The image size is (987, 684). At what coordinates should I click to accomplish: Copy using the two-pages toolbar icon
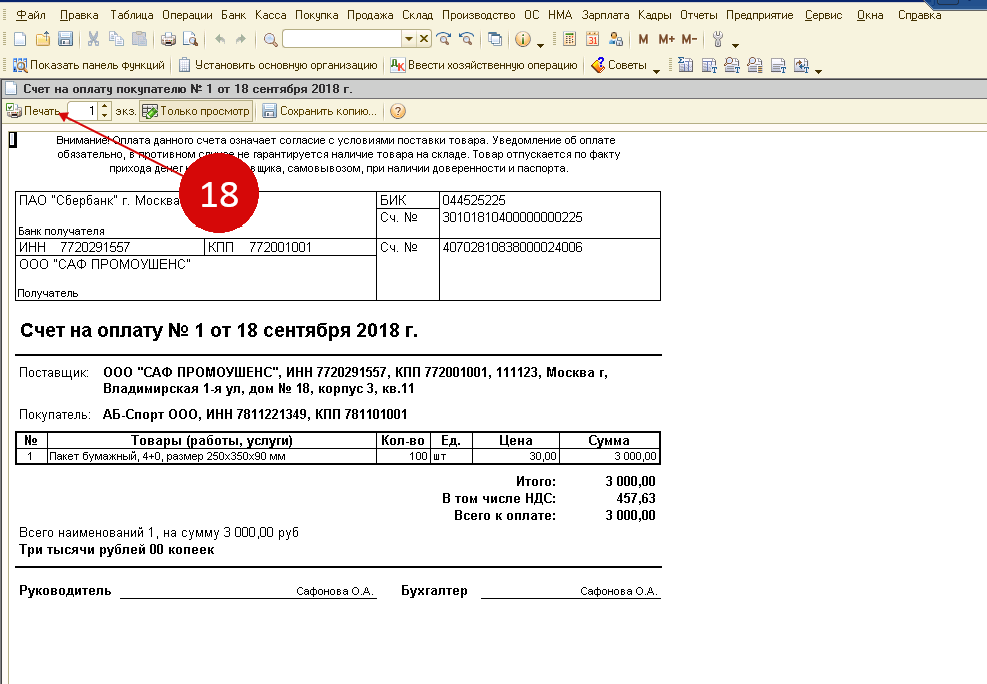[116, 40]
